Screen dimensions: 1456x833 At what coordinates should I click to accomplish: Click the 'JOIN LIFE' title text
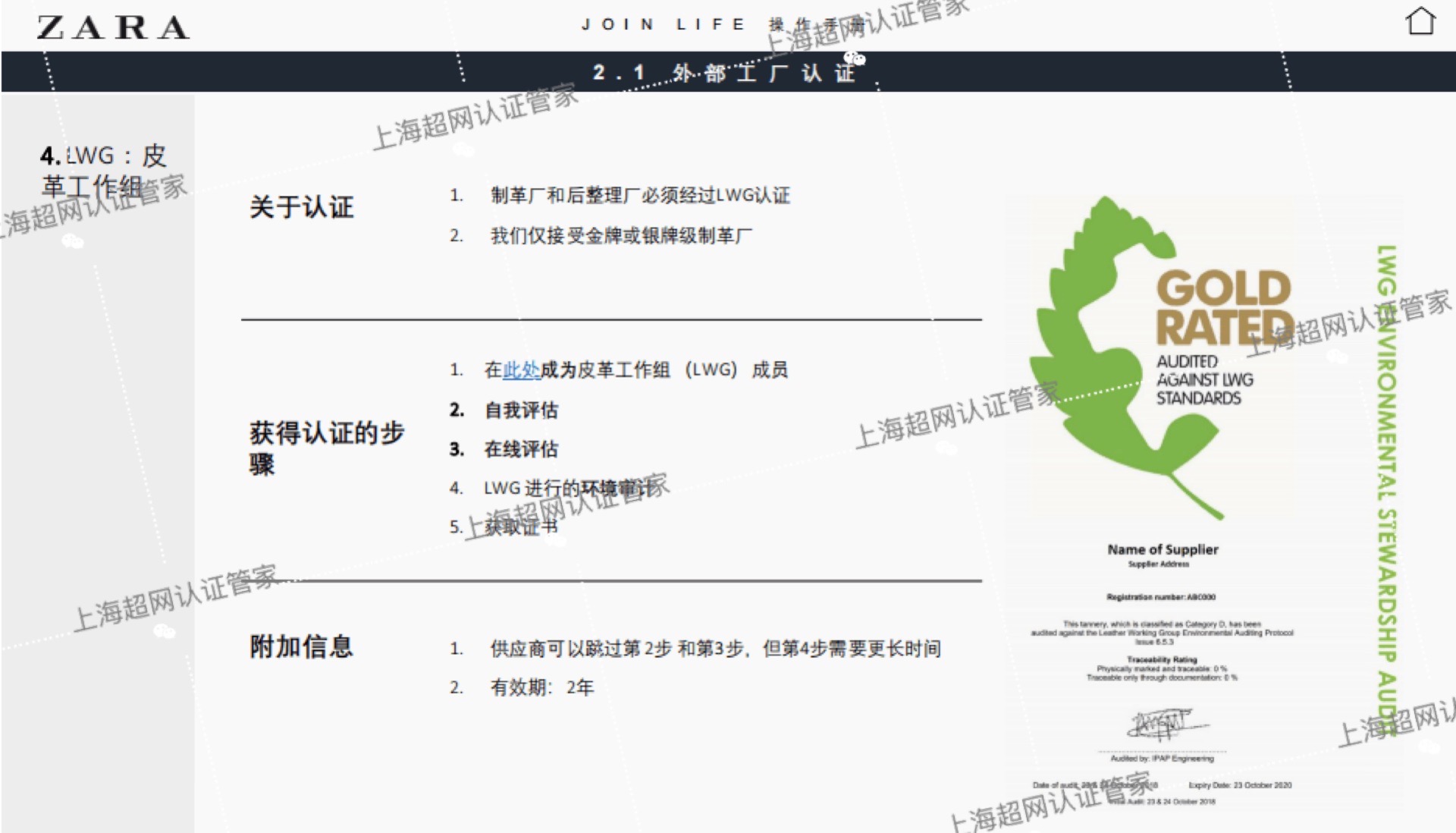click(x=664, y=24)
